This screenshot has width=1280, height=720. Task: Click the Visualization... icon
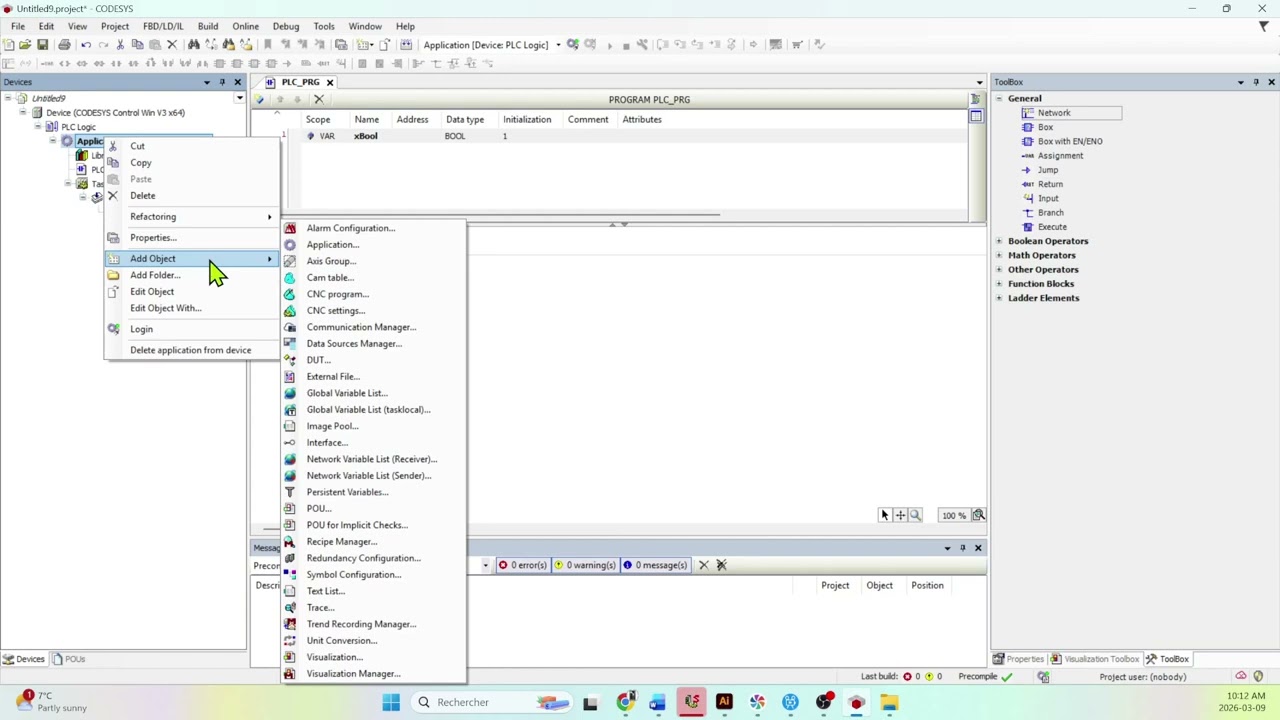click(x=290, y=657)
